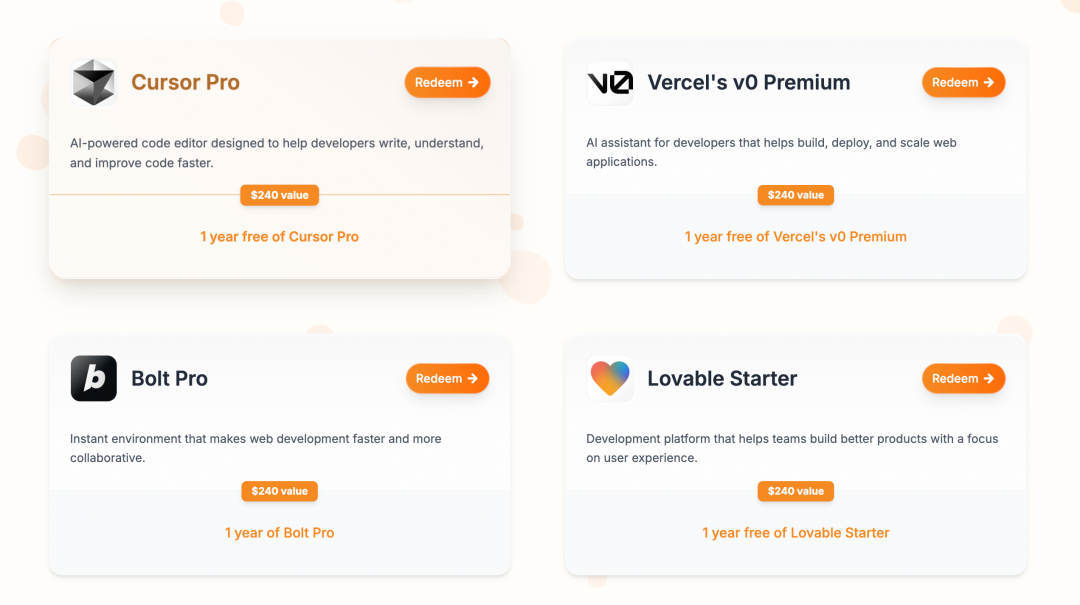The image size is (1080, 605).
Task: Click the Vercel v0 logo icon
Action: coord(610,83)
